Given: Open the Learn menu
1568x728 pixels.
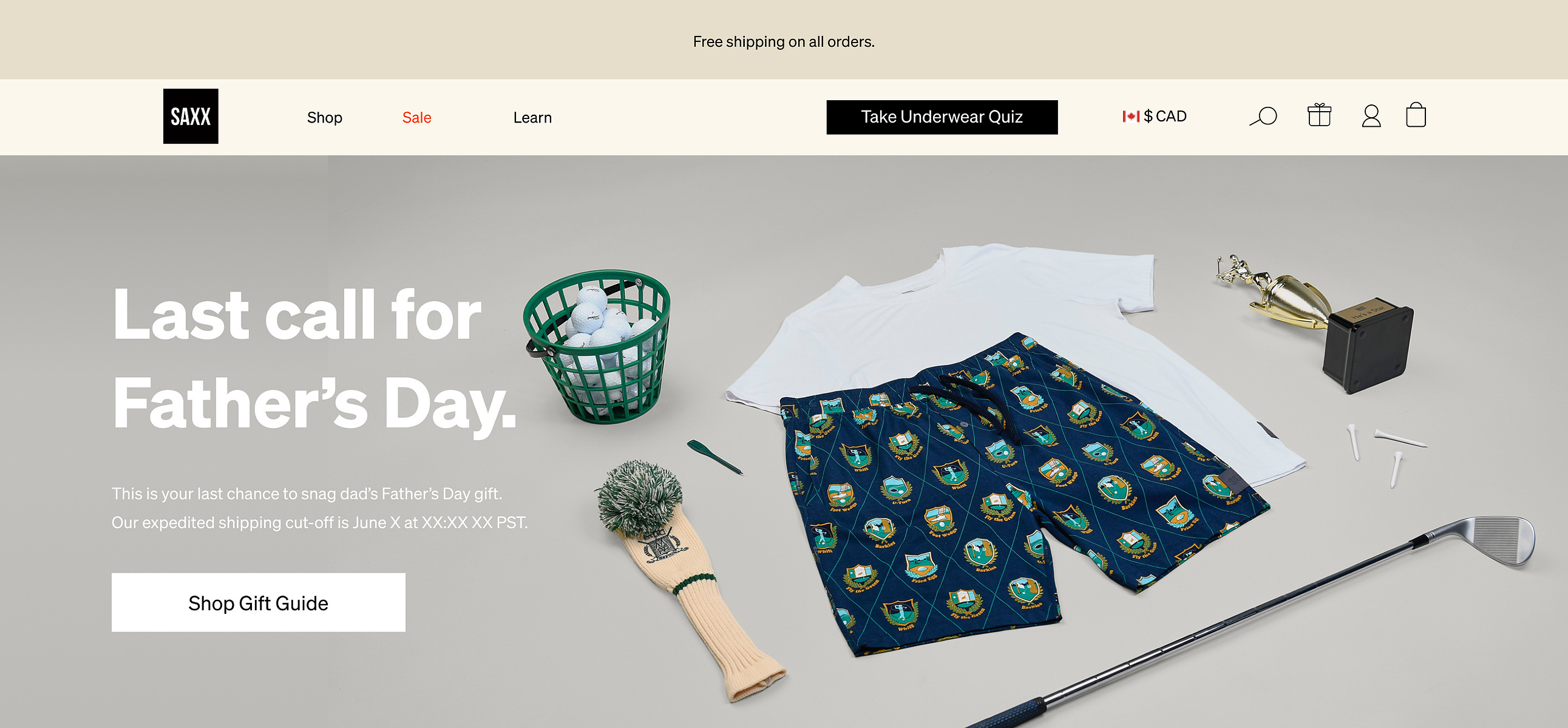Looking at the screenshot, I should pos(532,117).
